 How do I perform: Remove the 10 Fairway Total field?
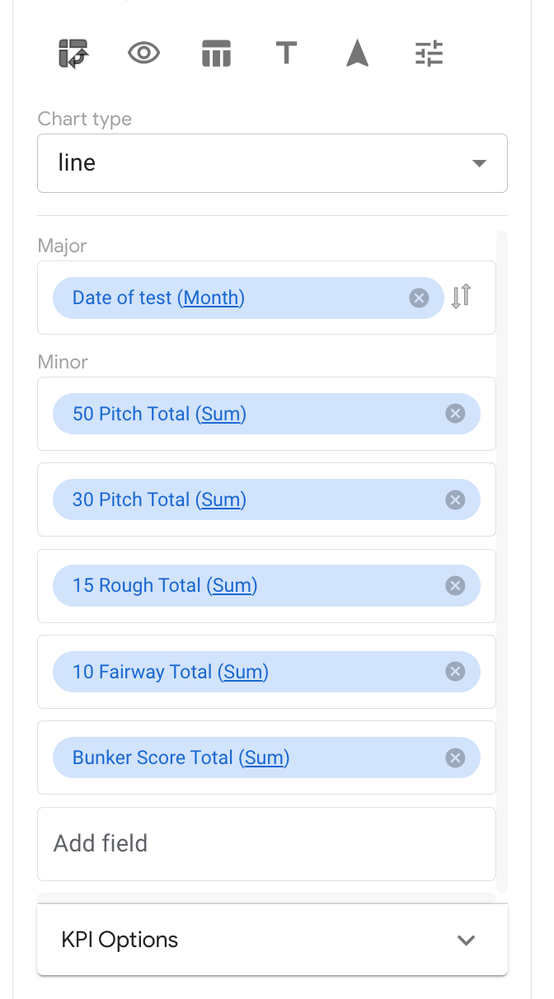[455, 672]
